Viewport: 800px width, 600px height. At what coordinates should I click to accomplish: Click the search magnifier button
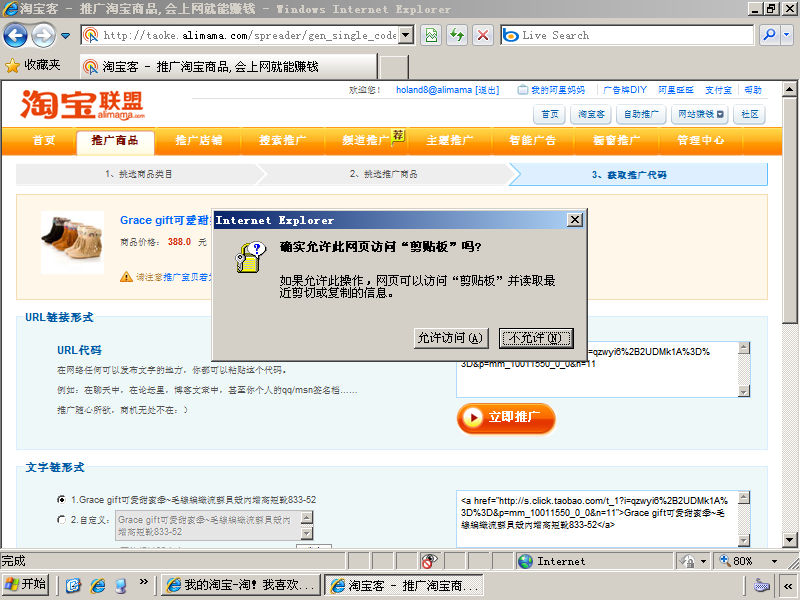point(769,35)
